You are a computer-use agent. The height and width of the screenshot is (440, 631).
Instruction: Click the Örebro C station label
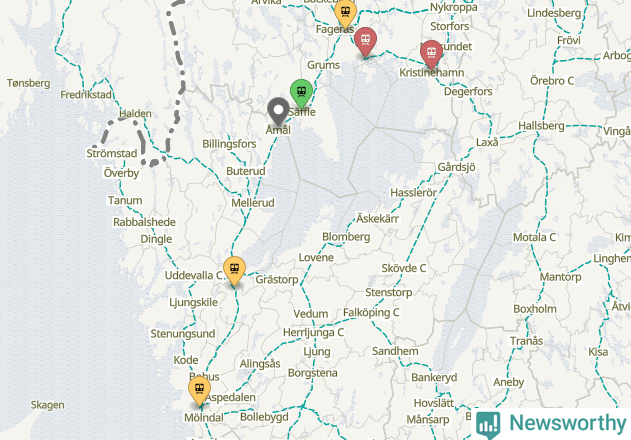pos(552,81)
